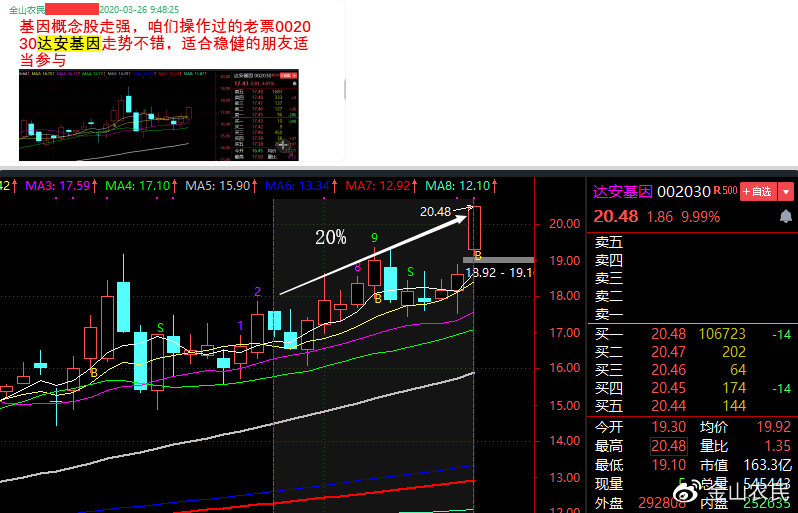
Task: Click the 1.86 price change value
Action: coord(660,217)
